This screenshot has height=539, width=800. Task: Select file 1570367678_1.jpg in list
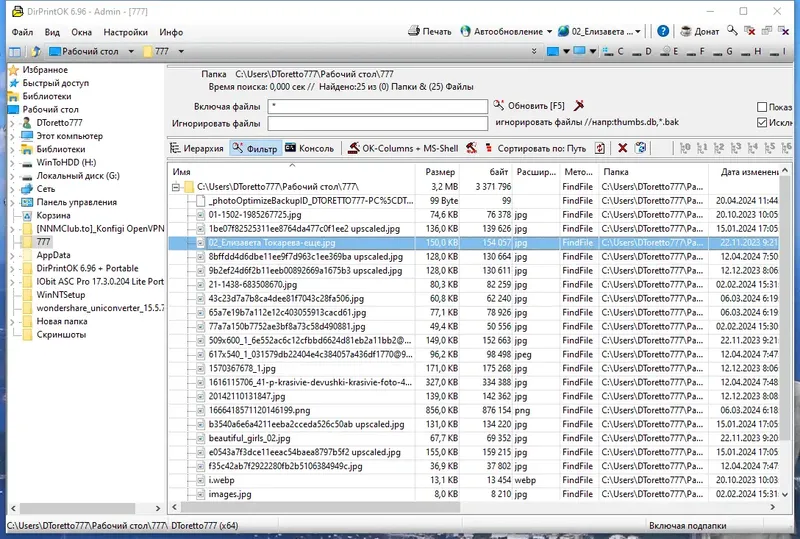click(242, 369)
